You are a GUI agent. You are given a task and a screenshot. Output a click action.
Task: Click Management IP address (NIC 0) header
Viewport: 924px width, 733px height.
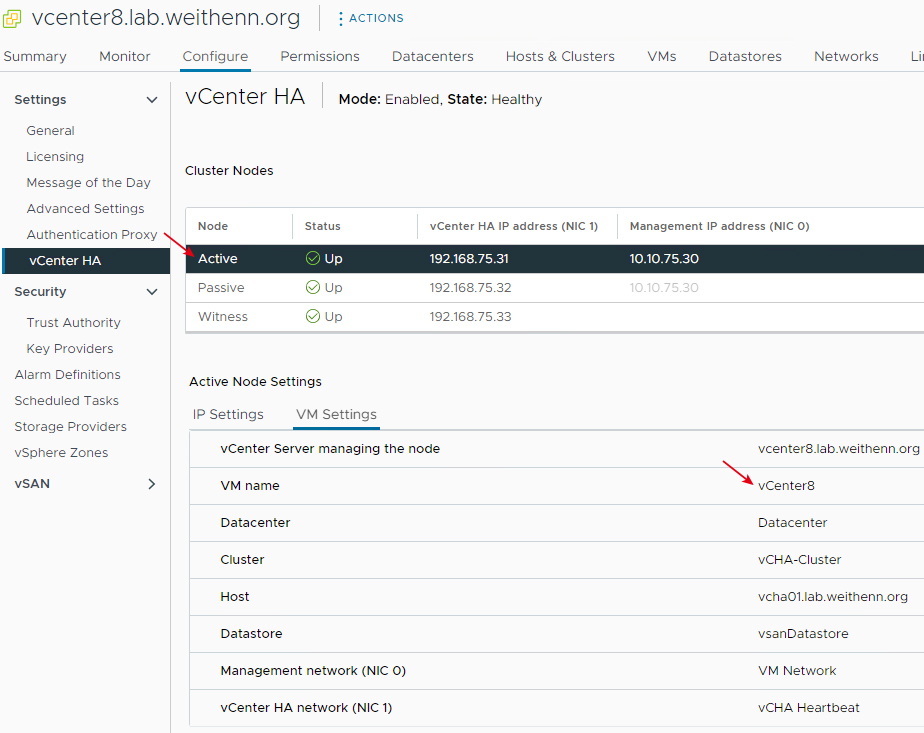tap(719, 226)
